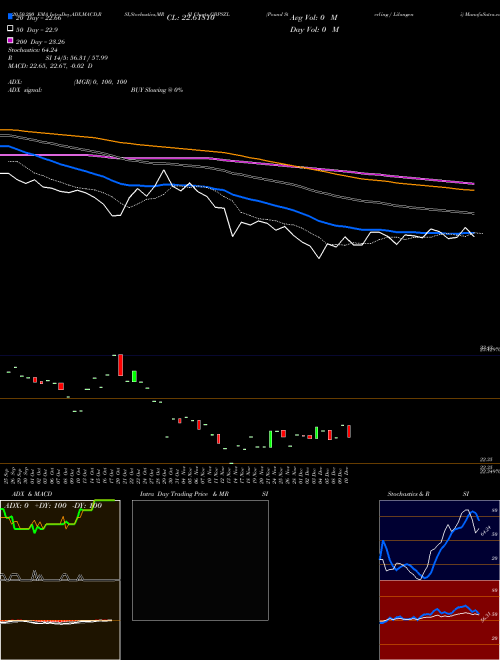500x660 pixels.
Task: Click the '64.24' label in Stochastics panel
Action: pos(486,530)
